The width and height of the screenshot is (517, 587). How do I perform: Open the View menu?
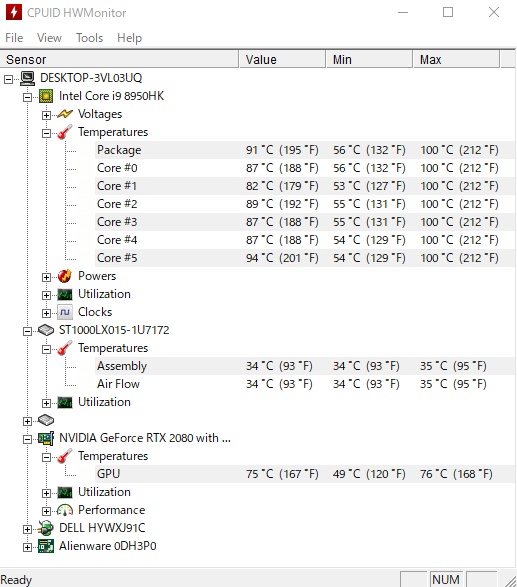[49, 38]
